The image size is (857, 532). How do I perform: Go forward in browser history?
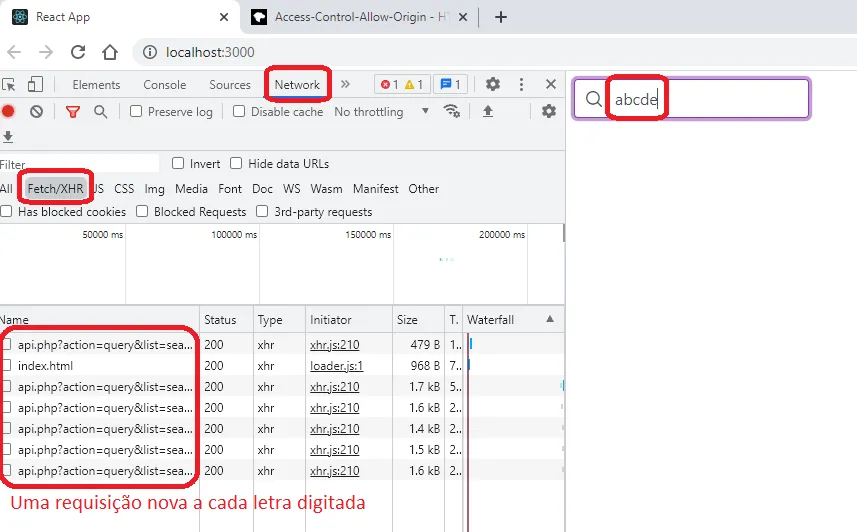(46, 52)
